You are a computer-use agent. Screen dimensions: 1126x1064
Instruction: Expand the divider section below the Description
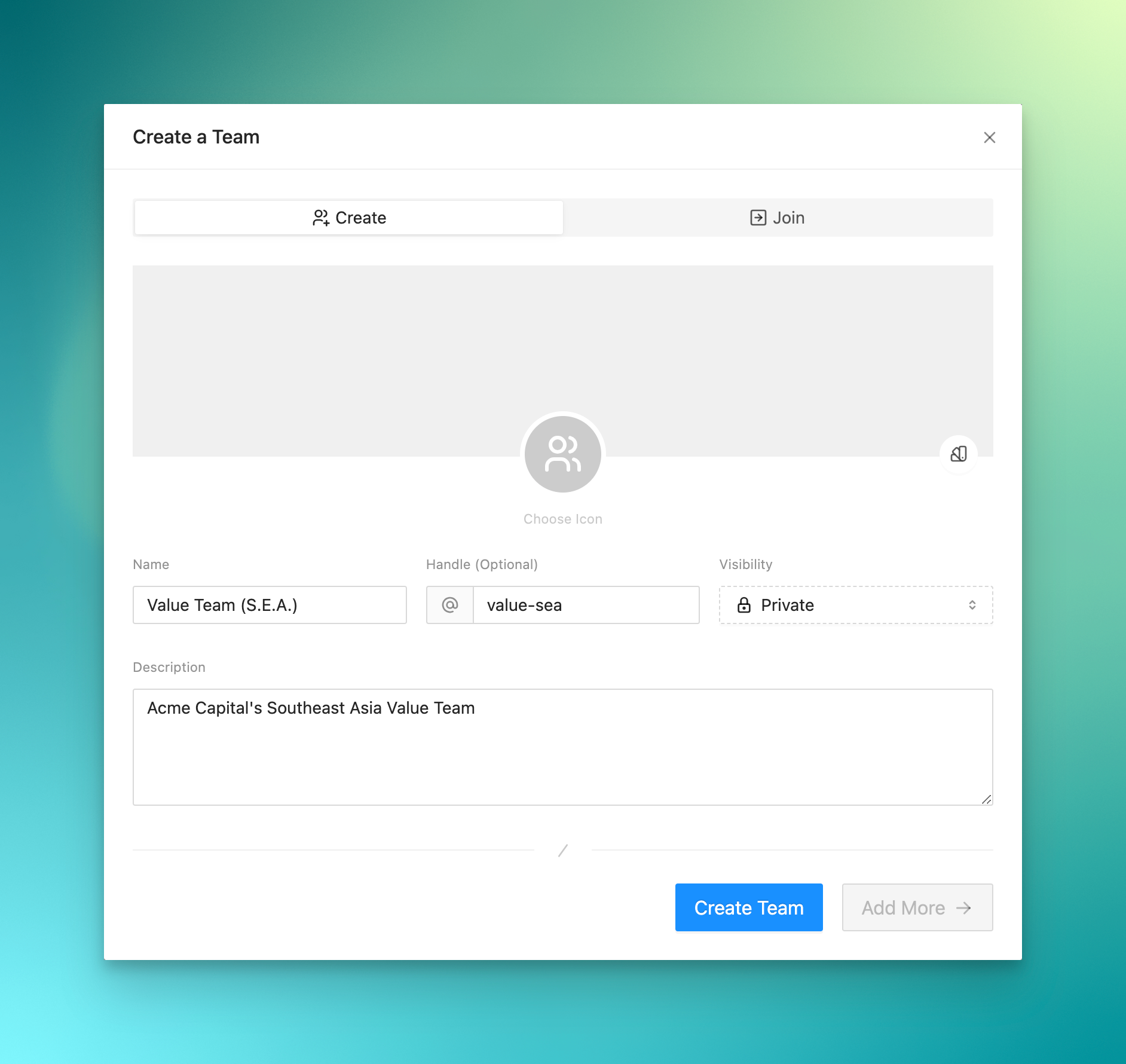[x=562, y=850]
